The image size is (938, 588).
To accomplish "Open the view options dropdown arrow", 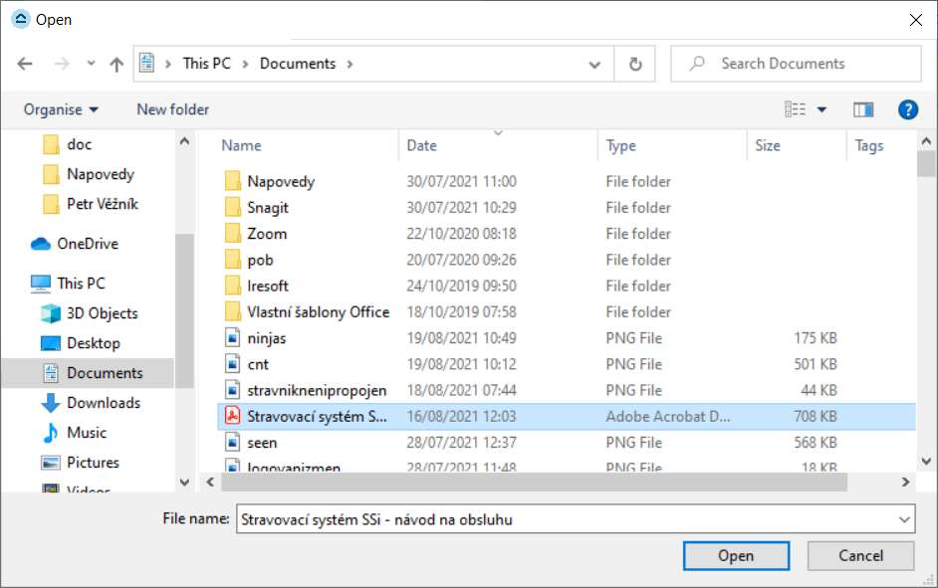I will [822, 109].
